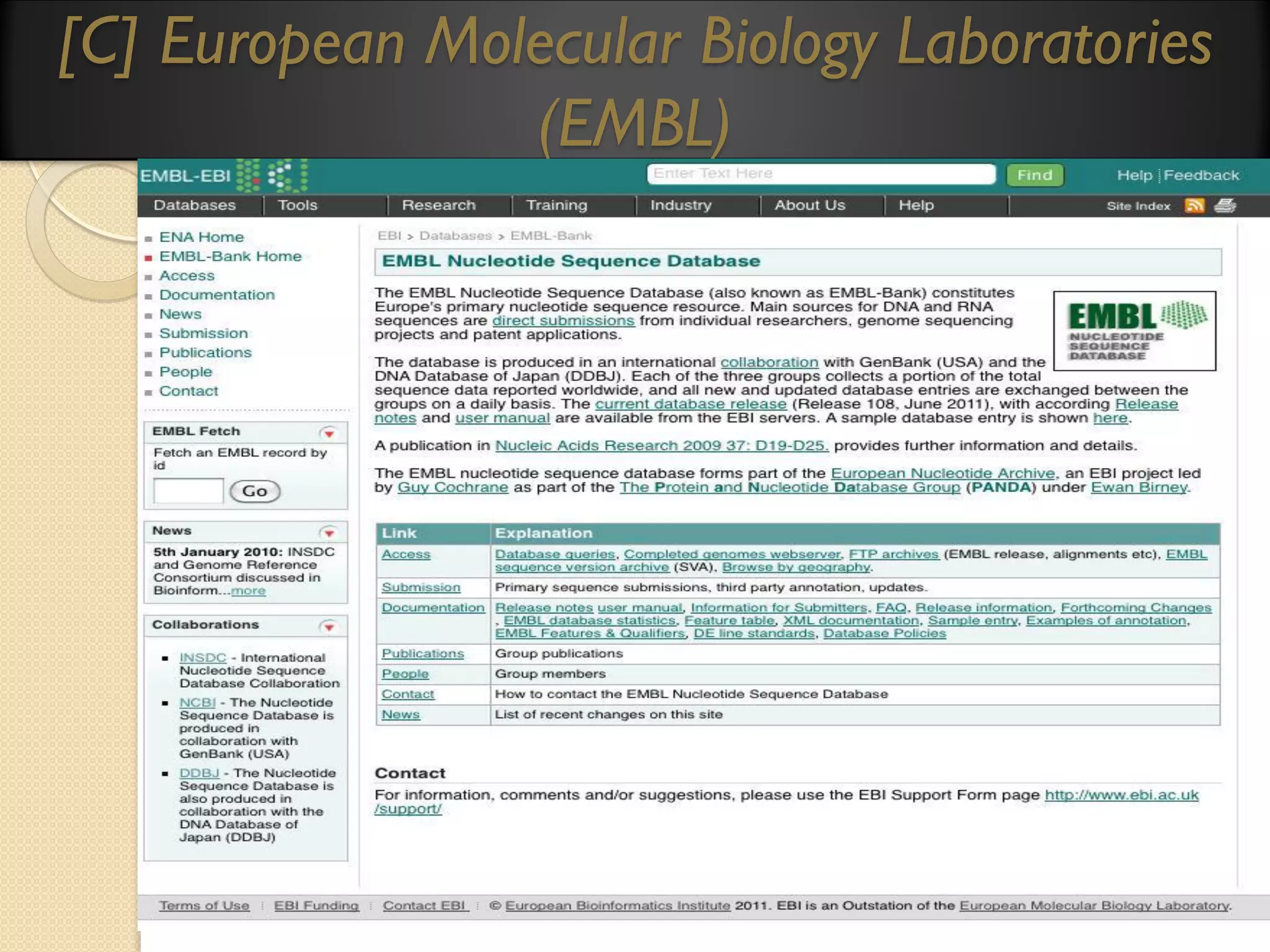
Task: Collapse the News panel arrow
Action: coord(329,532)
